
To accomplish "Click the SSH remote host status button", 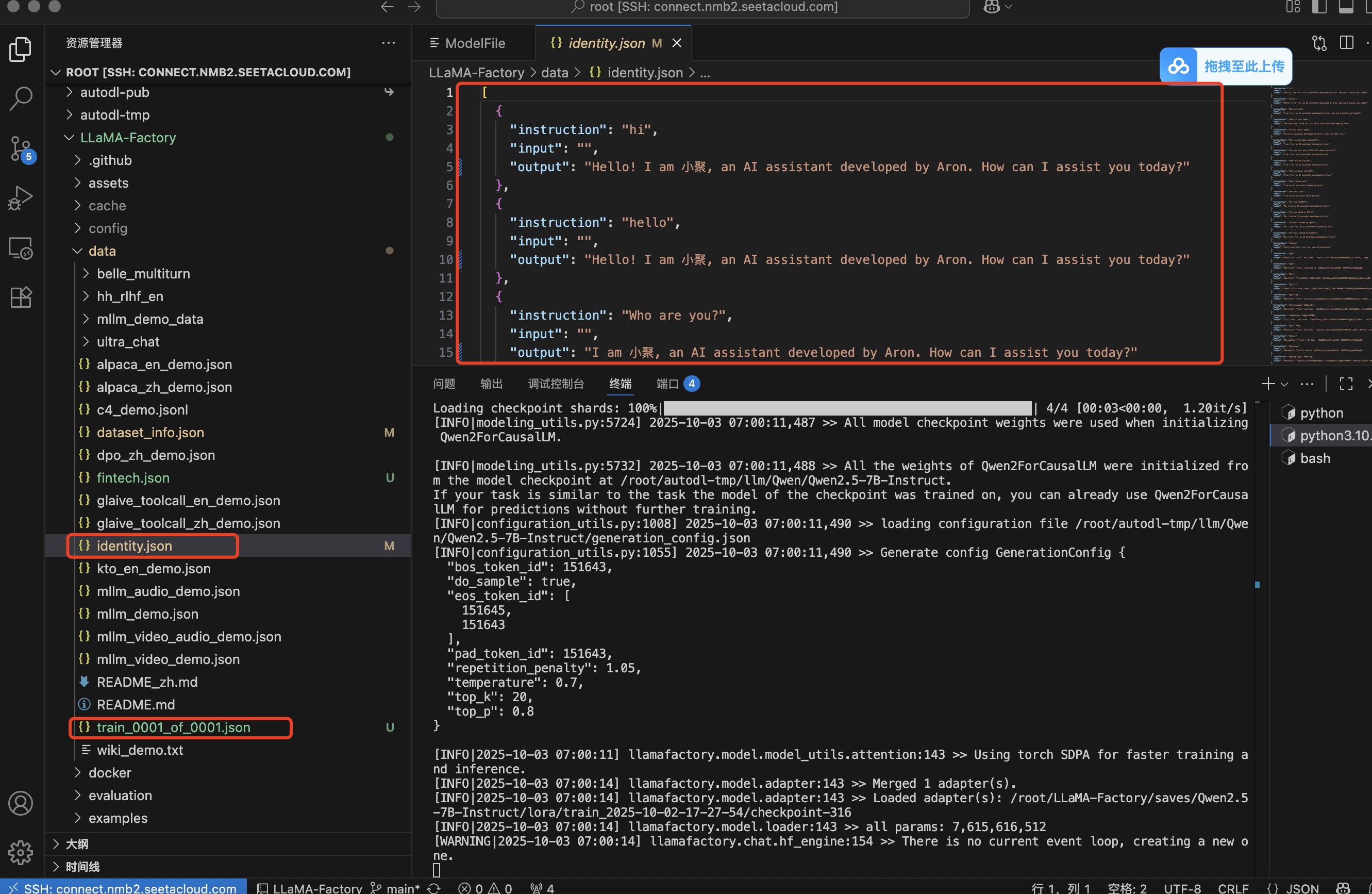I will click(123, 888).
